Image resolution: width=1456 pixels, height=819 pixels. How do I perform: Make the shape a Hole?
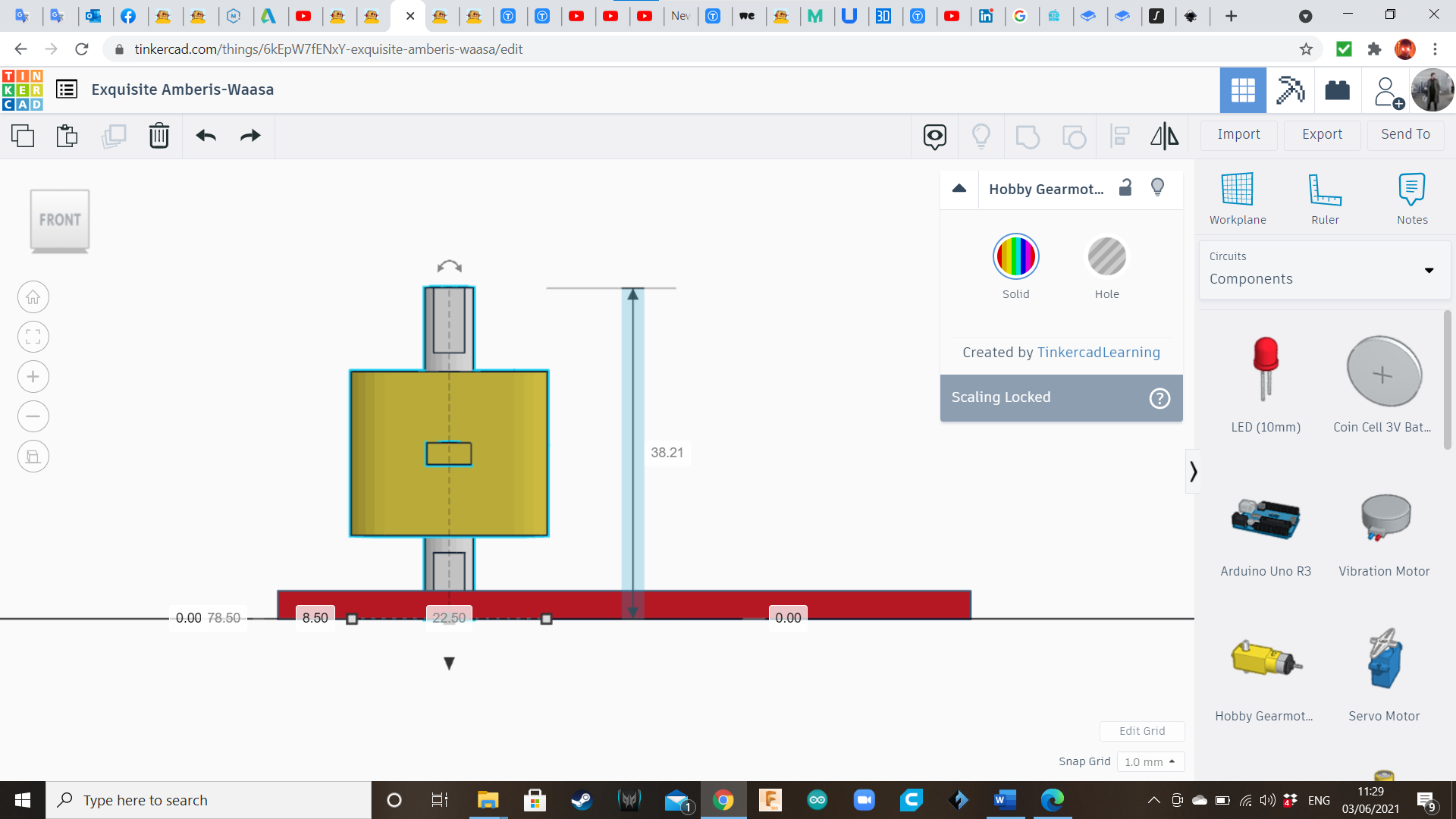click(1107, 256)
